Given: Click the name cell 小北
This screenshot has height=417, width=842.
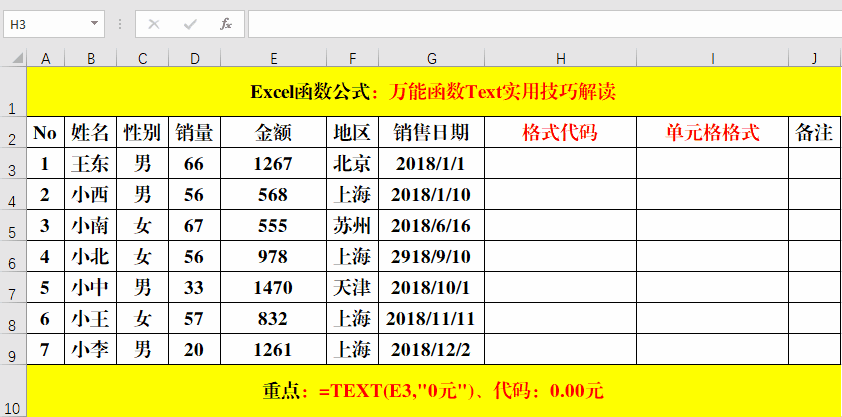Looking at the screenshot, I should 91,257.
